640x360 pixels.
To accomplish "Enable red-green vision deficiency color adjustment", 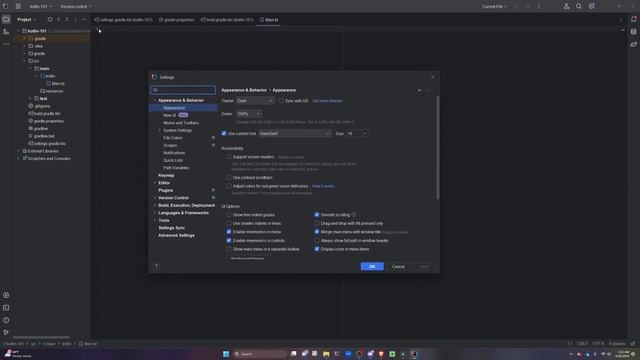I will (x=229, y=186).
